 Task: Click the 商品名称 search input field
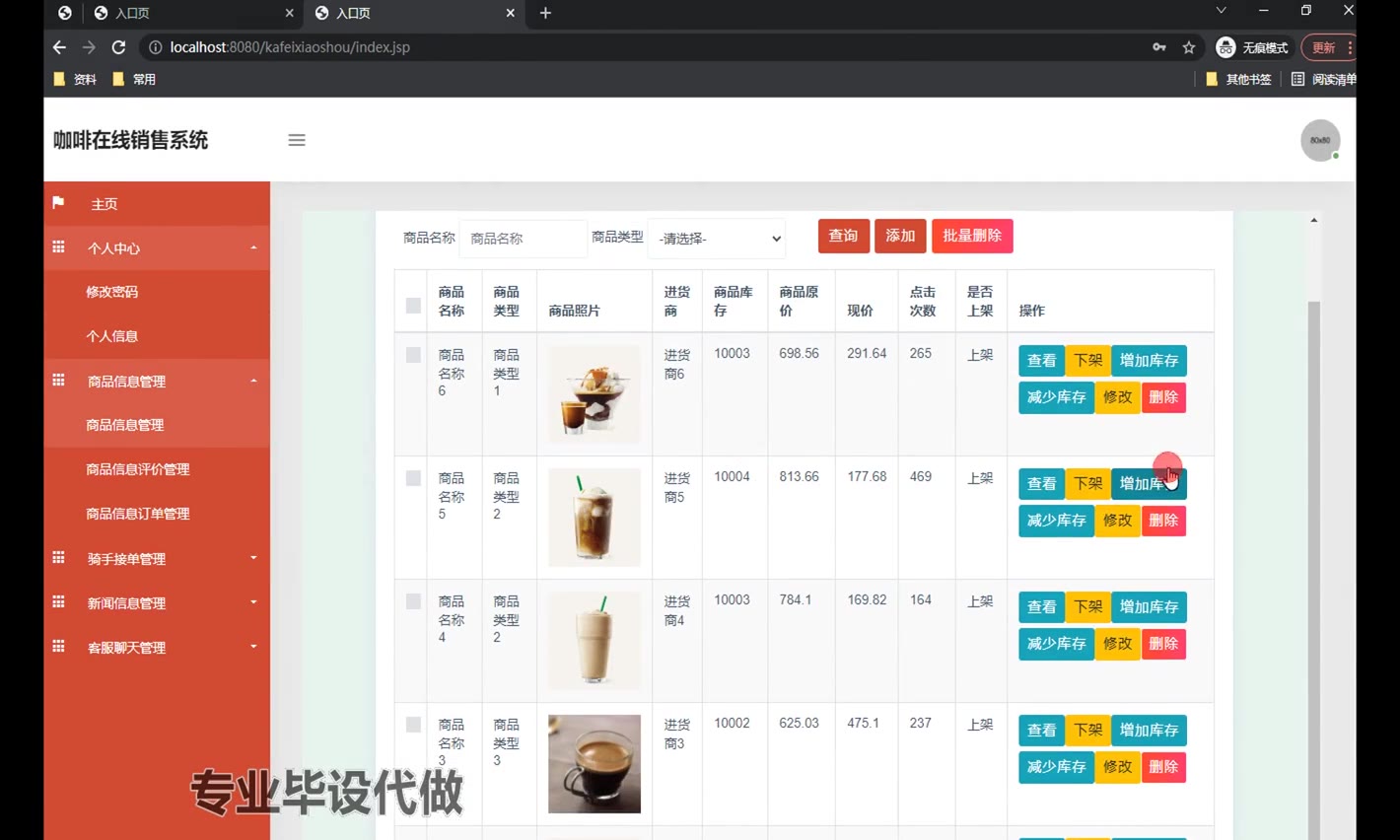click(523, 239)
